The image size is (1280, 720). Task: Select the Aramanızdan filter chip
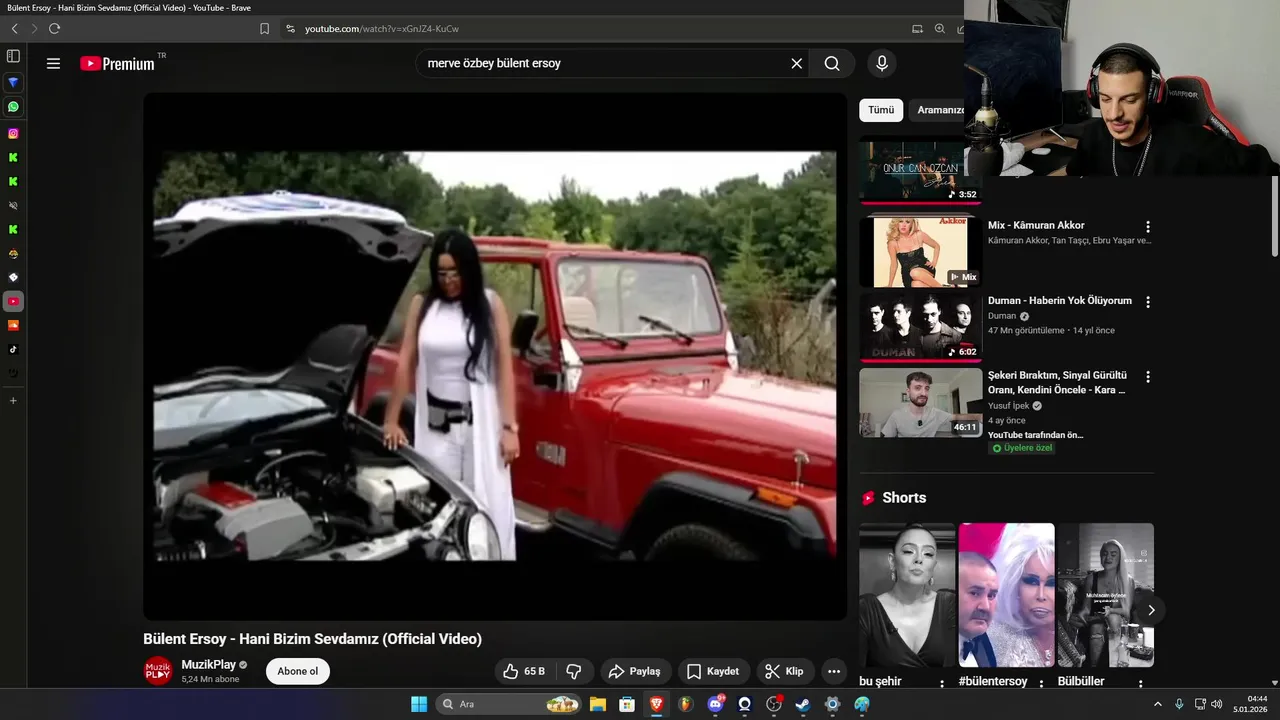tap(938, 110)
